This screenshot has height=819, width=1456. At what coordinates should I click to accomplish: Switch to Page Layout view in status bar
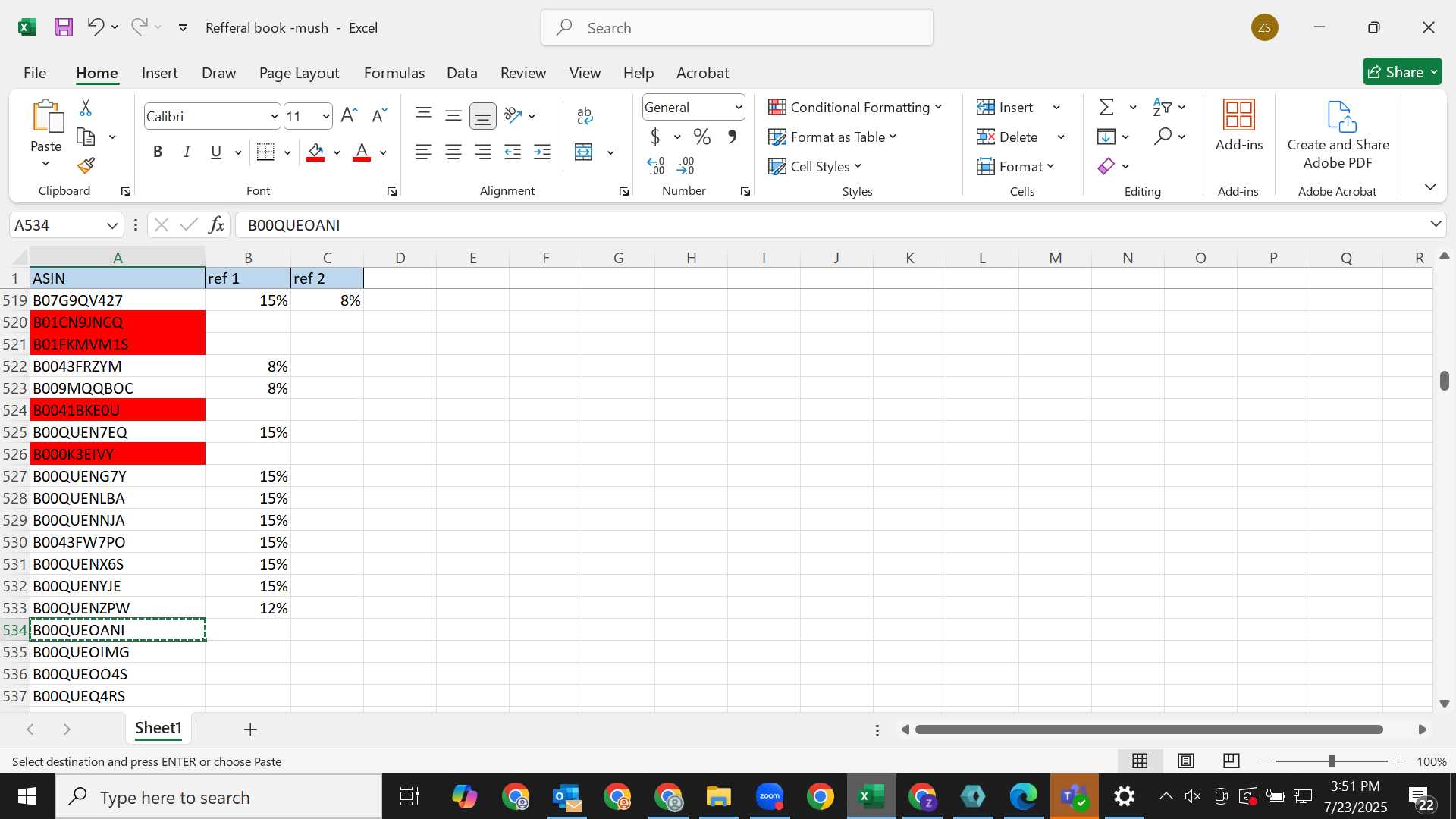click(1186, 761)
